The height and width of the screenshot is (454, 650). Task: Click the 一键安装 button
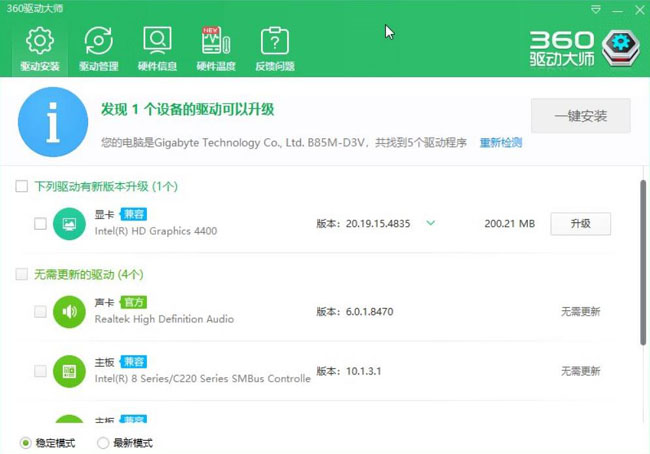(x=581, y=116)
